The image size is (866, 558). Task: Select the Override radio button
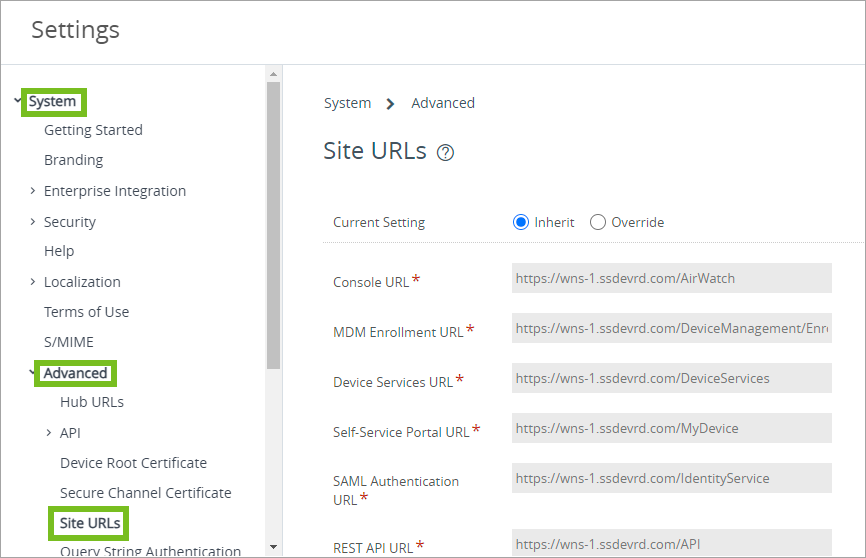click(598, 222)
